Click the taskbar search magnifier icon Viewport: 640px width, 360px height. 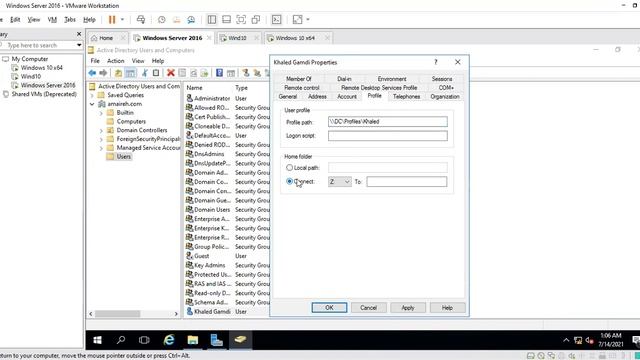pyautogui.click(x=121, y=340)
